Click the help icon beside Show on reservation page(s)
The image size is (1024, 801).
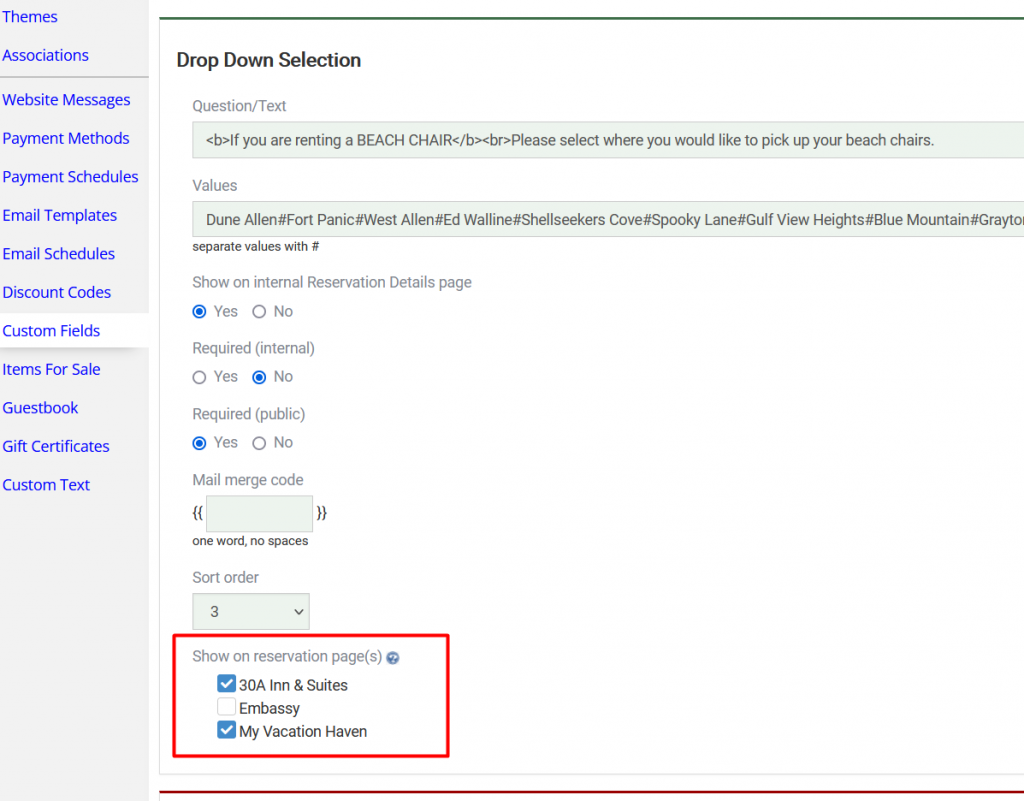tap(393, 658)
